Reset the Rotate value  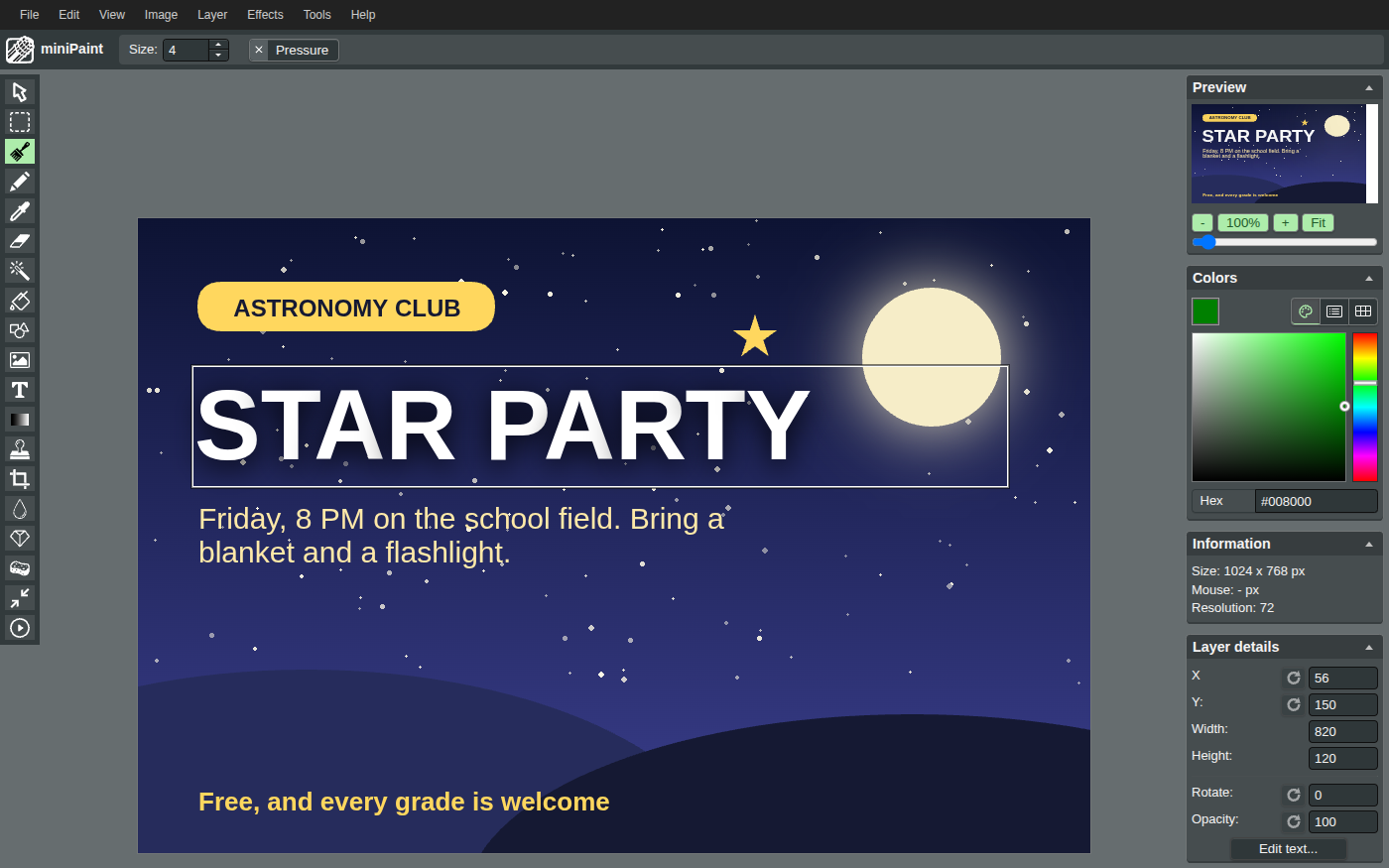(x=1294, y=795)
